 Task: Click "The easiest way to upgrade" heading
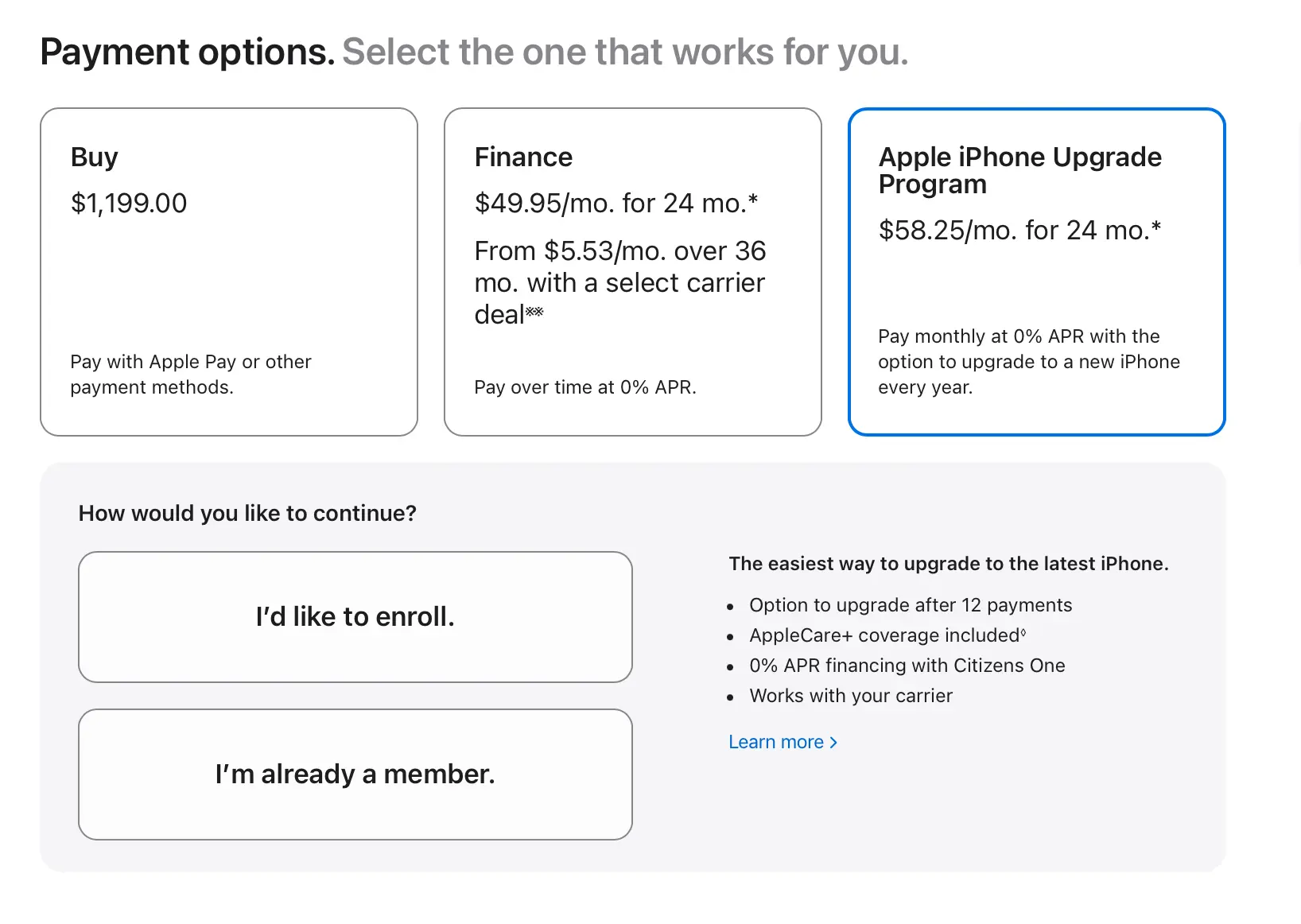coord(948,564)
